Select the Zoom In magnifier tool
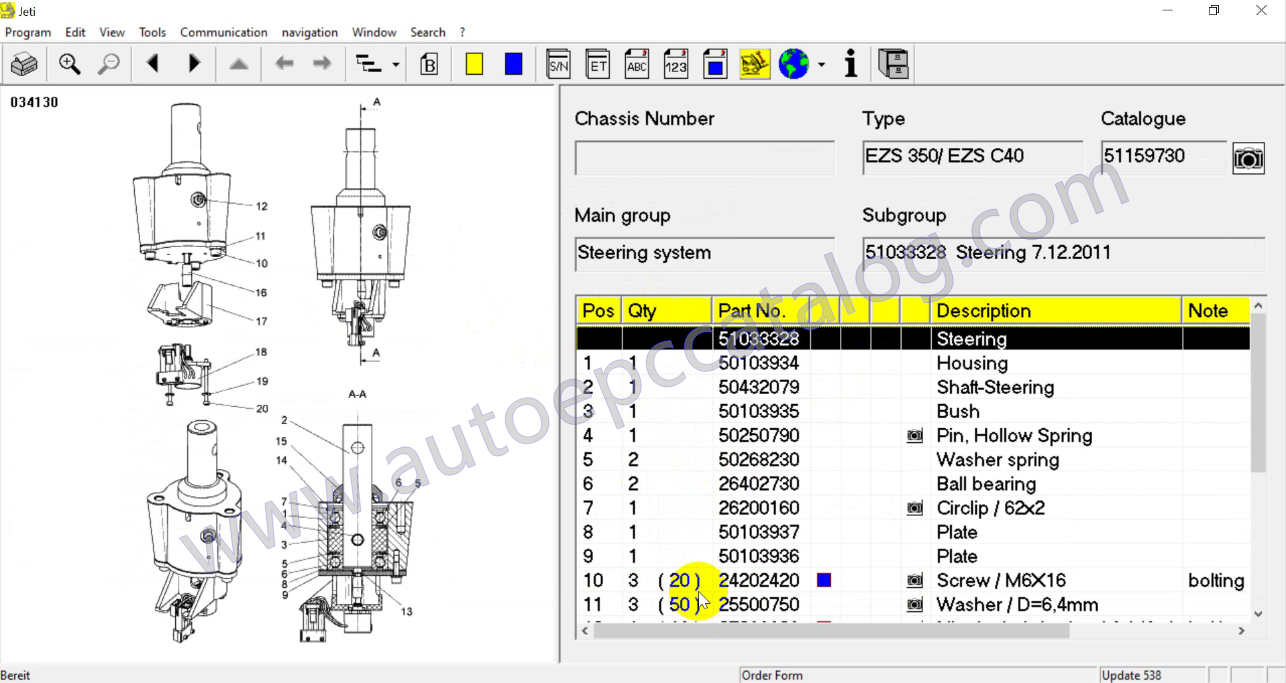1286x683 pixels. (x=69, y=63)
